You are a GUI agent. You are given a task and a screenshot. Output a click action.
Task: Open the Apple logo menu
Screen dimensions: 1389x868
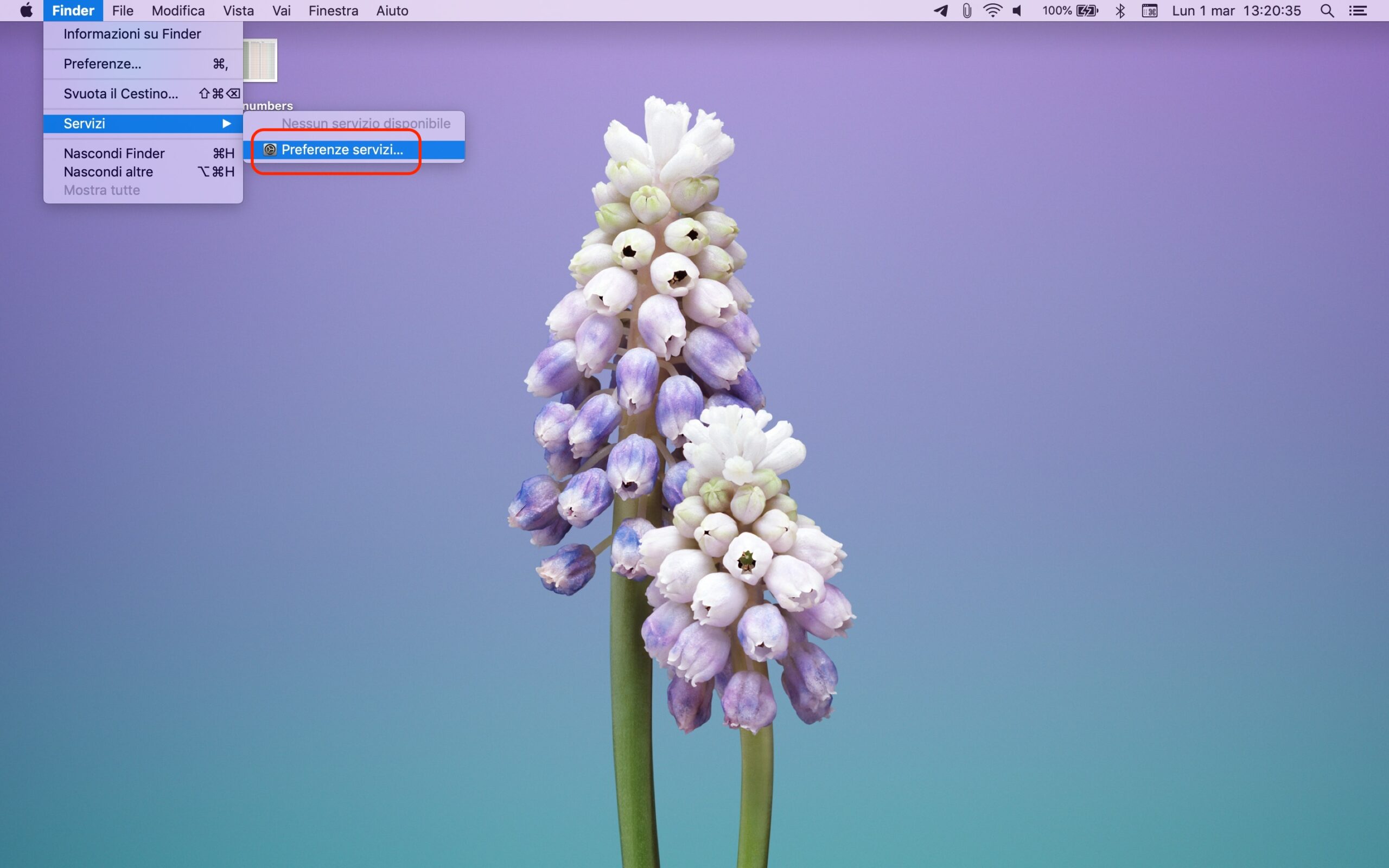coord(27,10)
